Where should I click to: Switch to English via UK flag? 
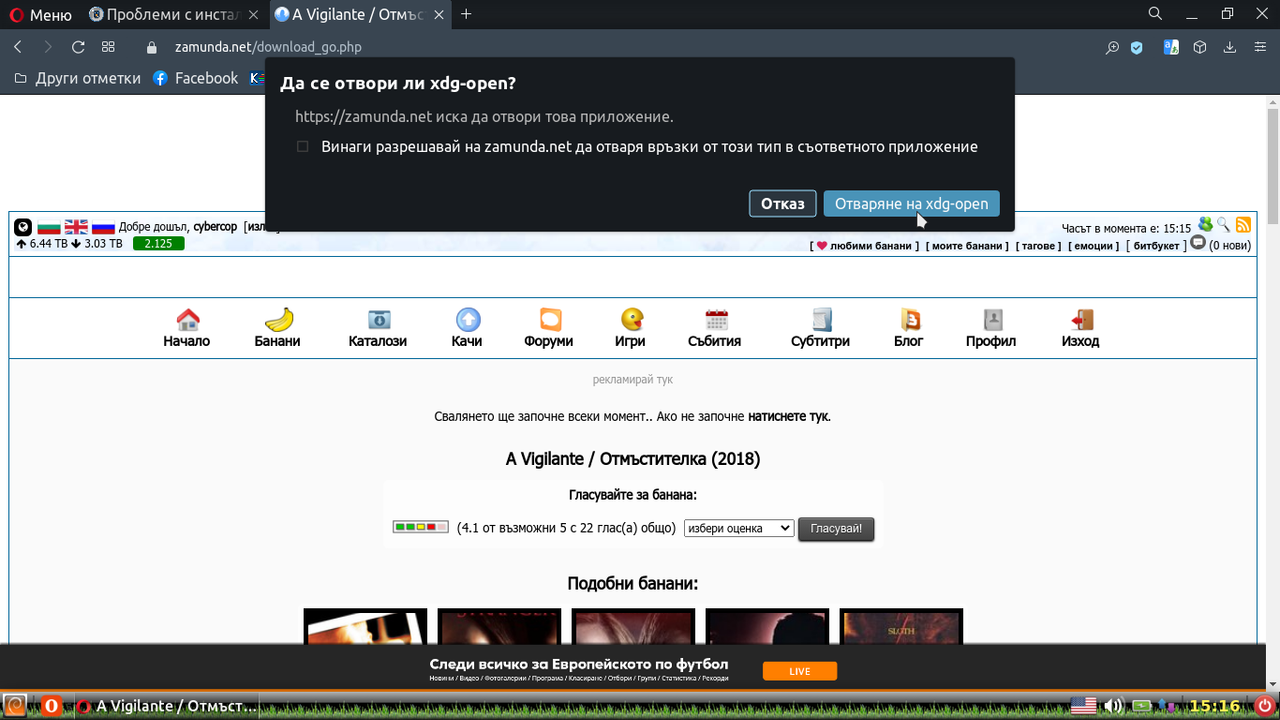[76, 227]
